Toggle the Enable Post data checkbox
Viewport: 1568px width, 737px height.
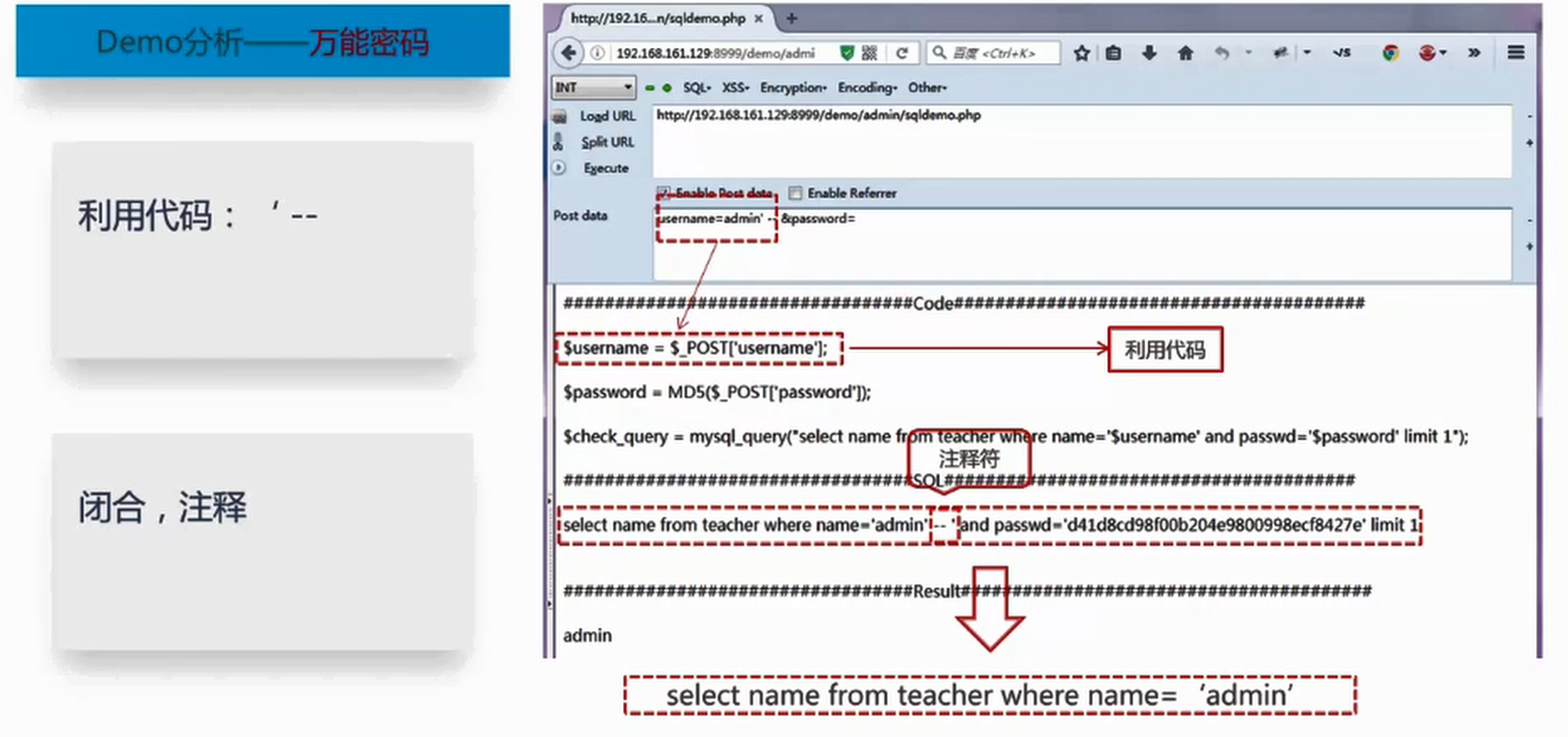[664, 193]
